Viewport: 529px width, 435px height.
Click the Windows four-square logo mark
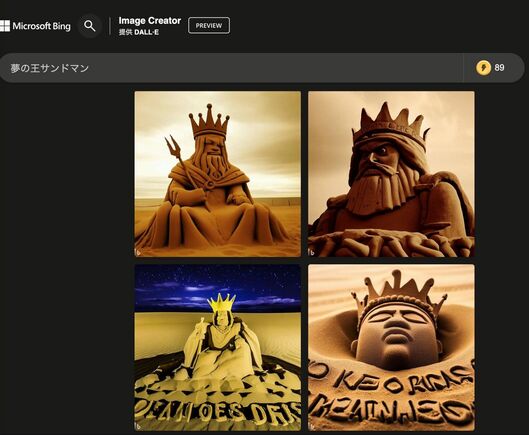[x=5, y=26]
